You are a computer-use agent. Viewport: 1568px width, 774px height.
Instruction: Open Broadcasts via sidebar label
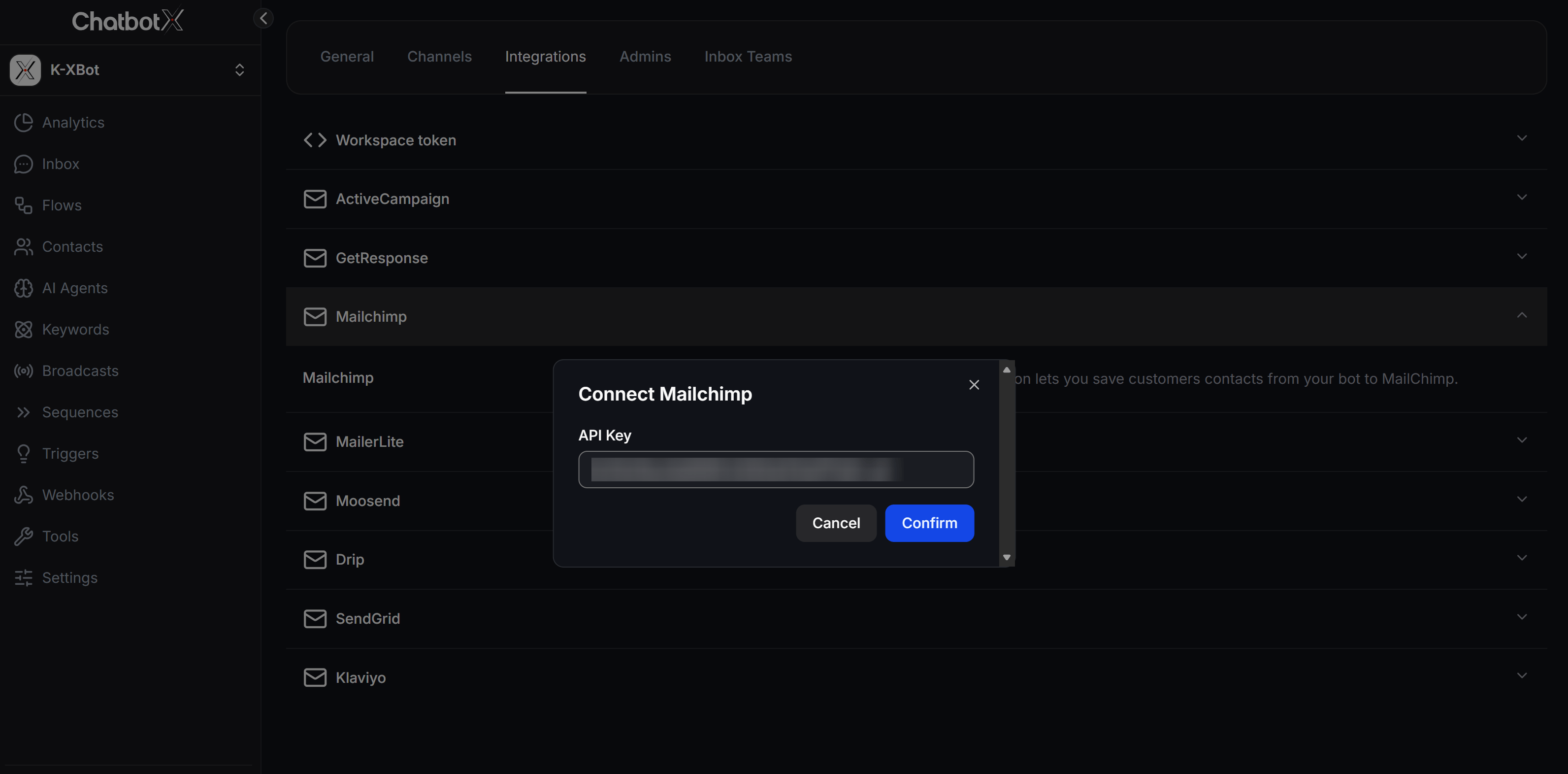click(x=80, y=371)
